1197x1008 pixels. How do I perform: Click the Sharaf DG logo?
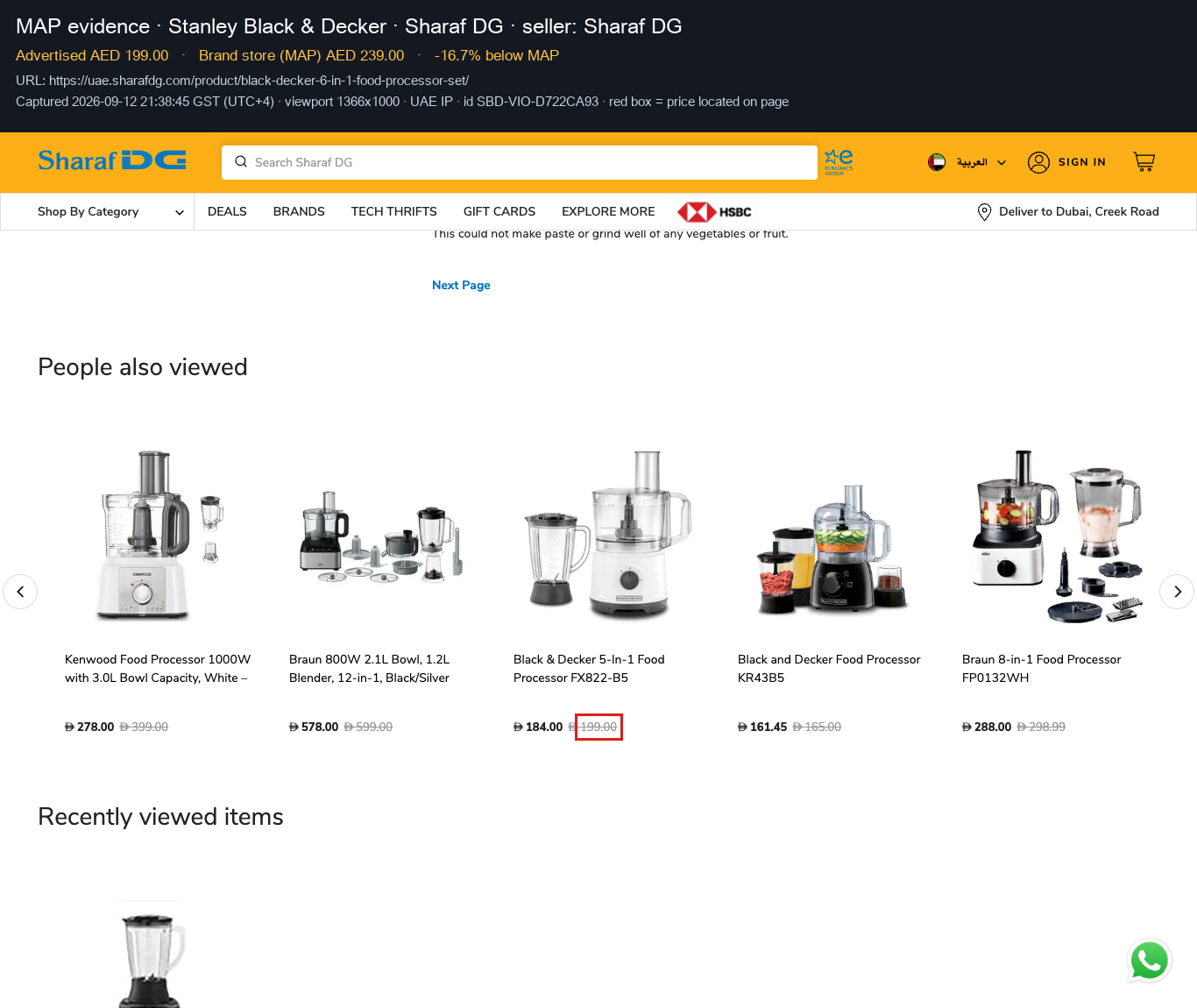(112, 160)
